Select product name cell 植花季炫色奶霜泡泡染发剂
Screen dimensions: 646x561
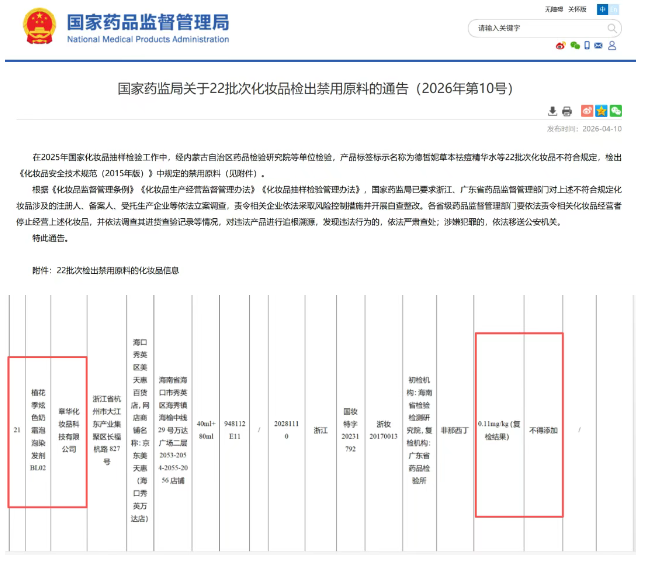pos(38,430)
